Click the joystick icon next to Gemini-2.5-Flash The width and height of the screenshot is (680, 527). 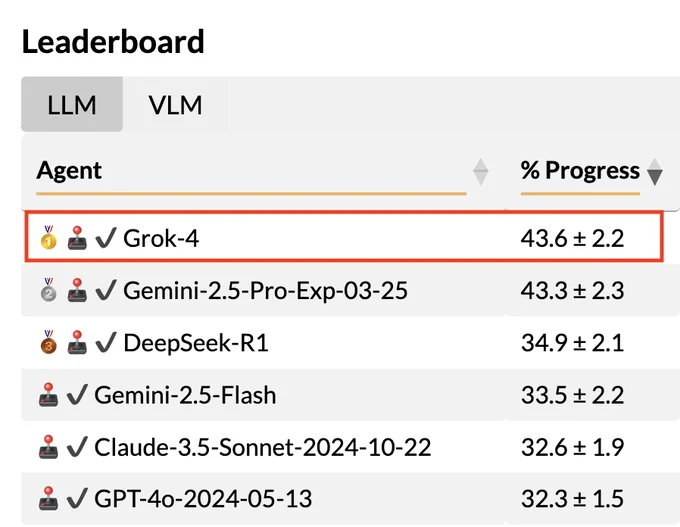point(48,395)
